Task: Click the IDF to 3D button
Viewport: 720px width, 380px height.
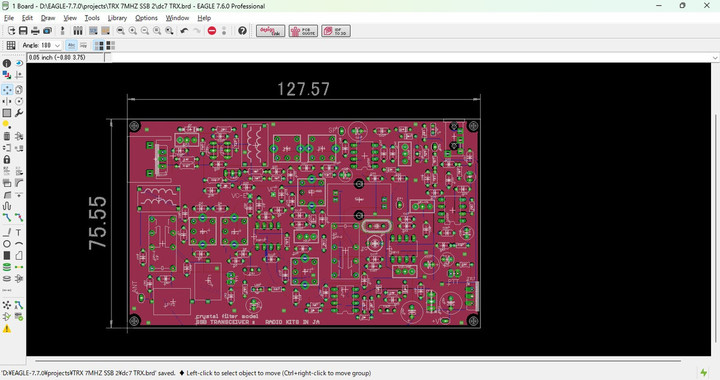Action: pos(336,31)
